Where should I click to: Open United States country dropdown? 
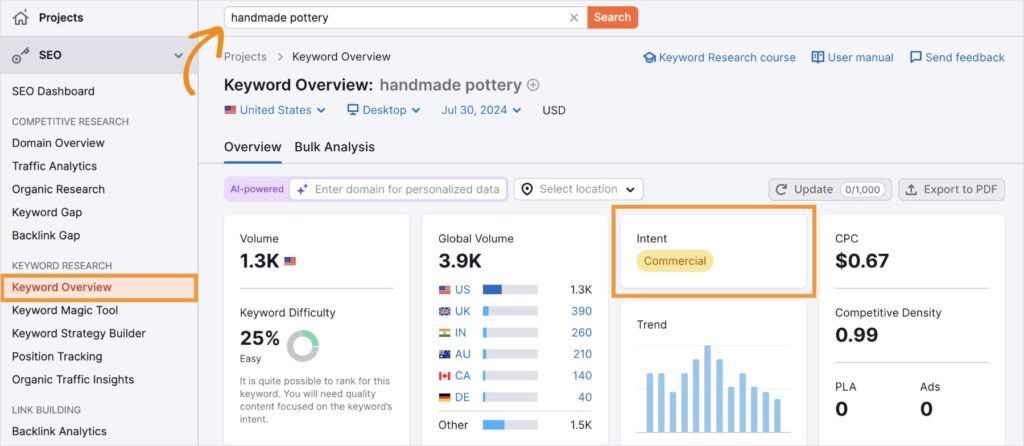coord(275,110)
